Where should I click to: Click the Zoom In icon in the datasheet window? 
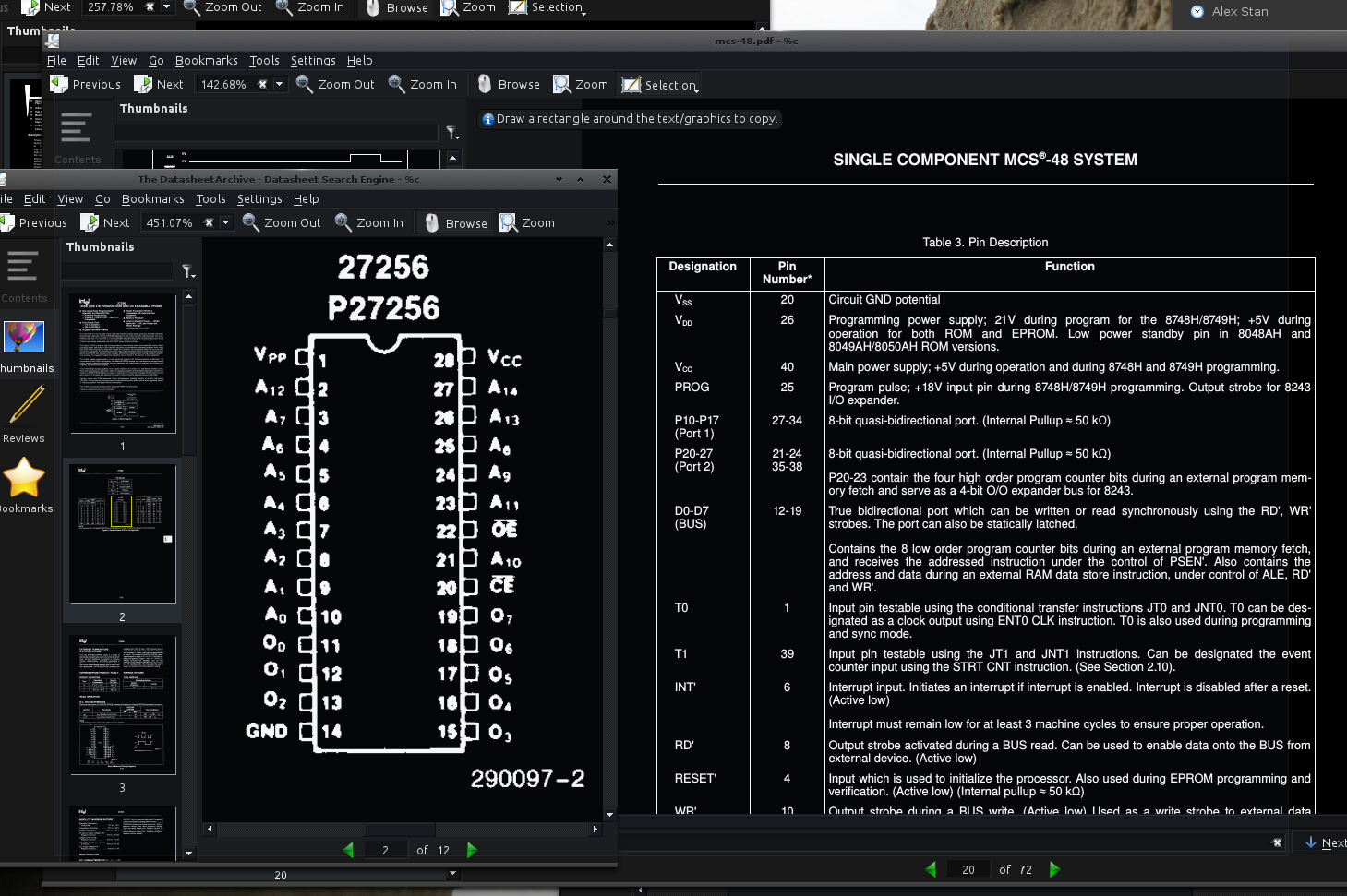click(369, 222)
